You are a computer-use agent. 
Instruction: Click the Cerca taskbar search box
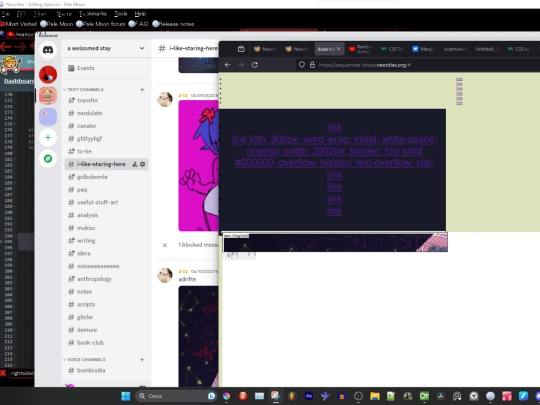(x=176, y=396)
